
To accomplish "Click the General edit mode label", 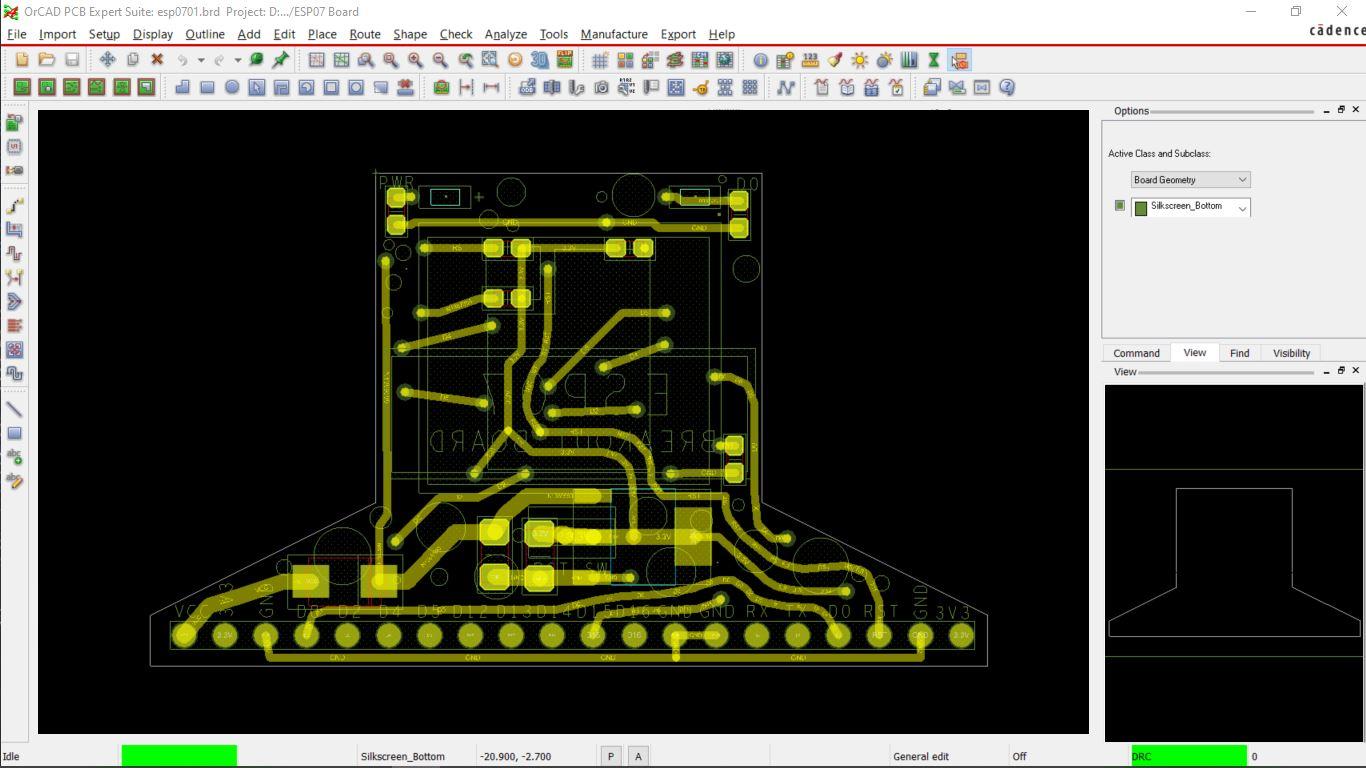I will click(x=921, y=756).
